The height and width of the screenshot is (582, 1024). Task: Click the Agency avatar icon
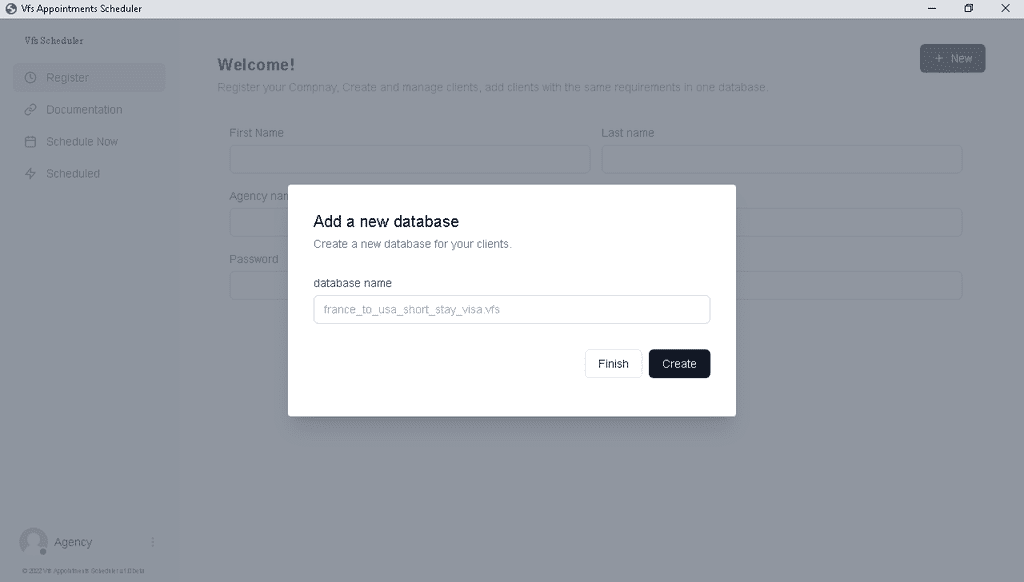click(x=33, y=542)
